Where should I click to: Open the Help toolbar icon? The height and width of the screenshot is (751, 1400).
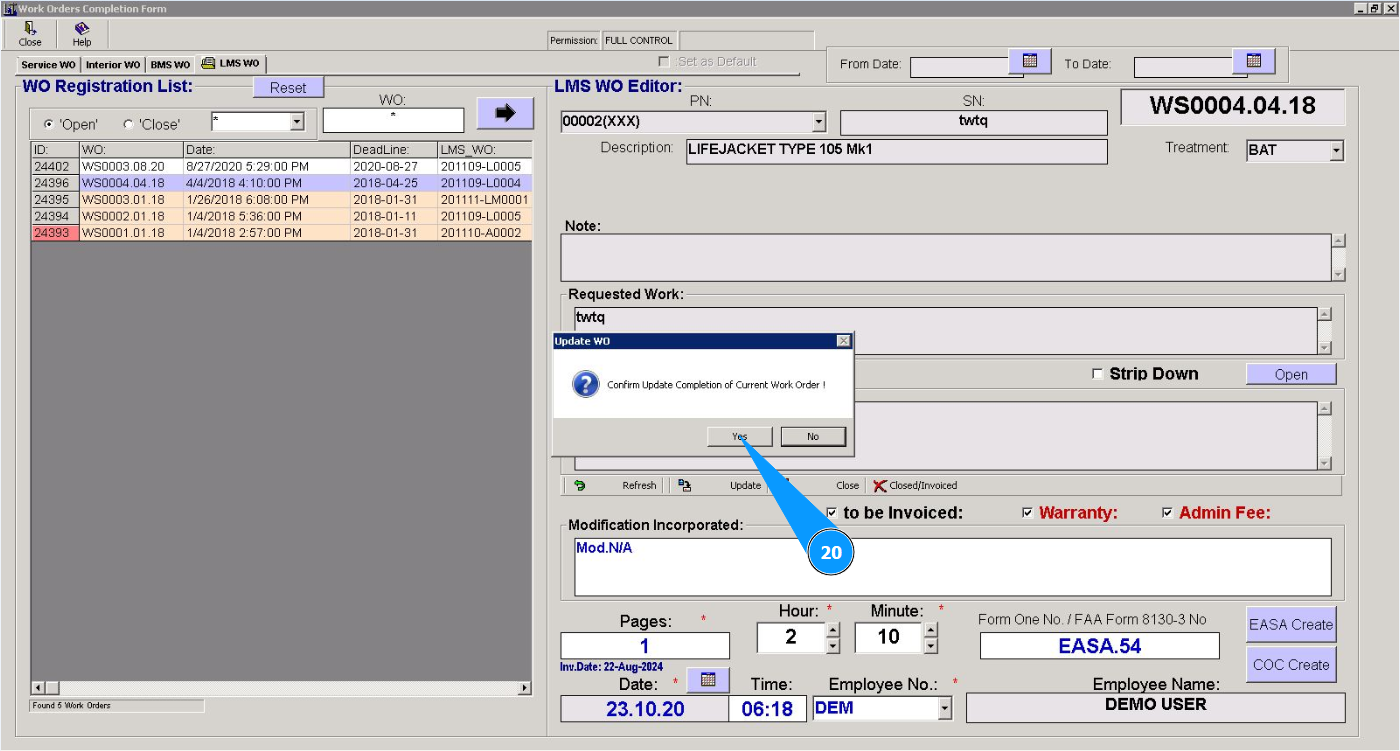tap(82, 29)
